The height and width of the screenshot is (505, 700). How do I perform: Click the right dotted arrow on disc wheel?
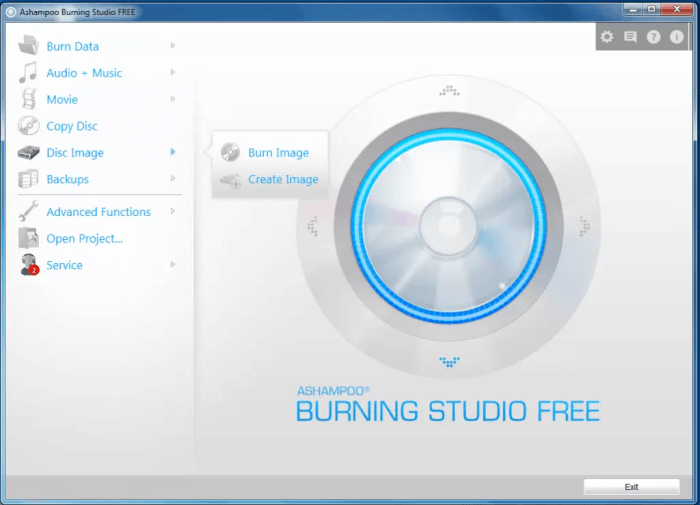click(x=584, y=226)
